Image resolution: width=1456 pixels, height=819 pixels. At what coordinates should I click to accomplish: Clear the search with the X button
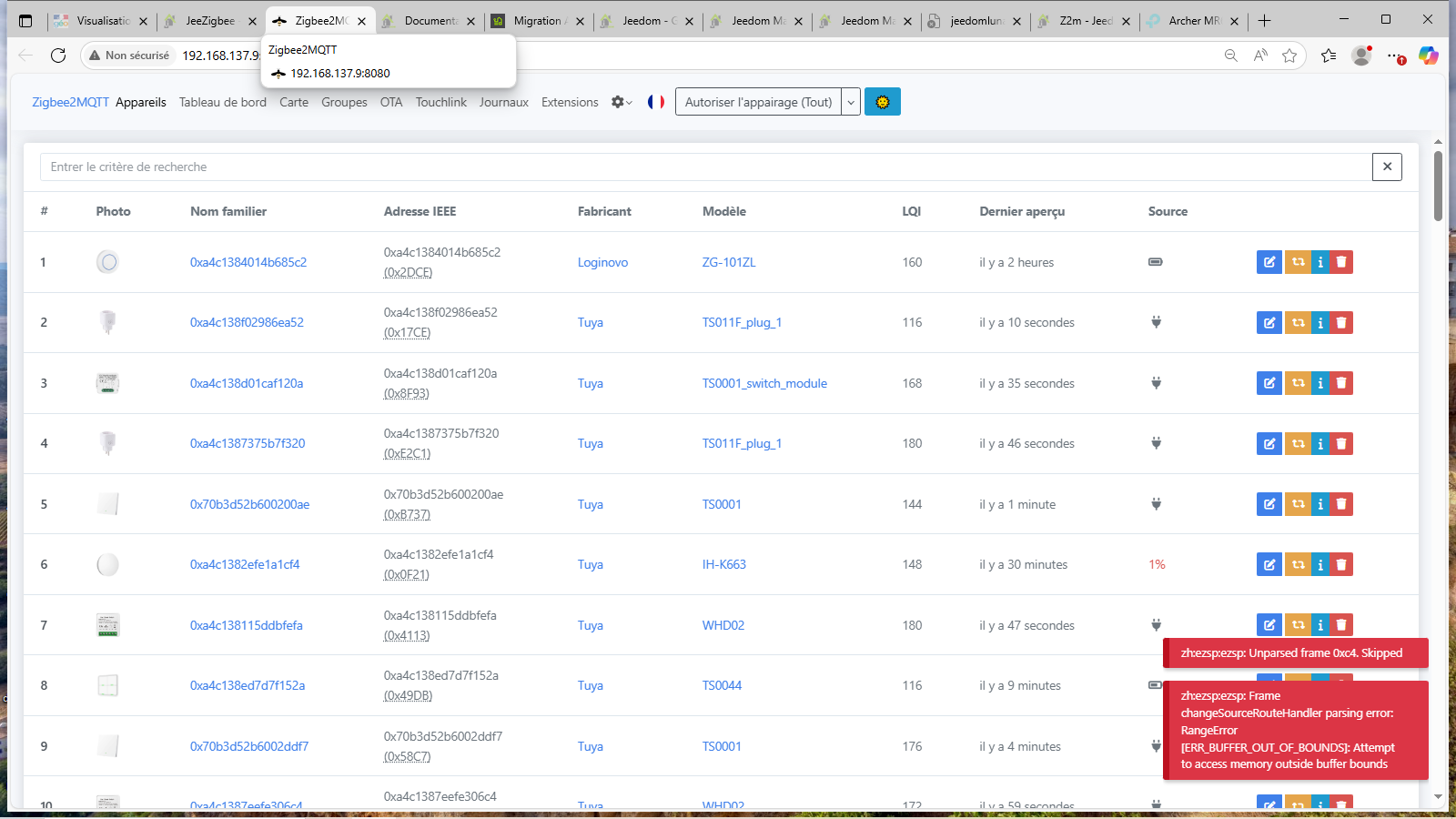(x=1387, y=167)
